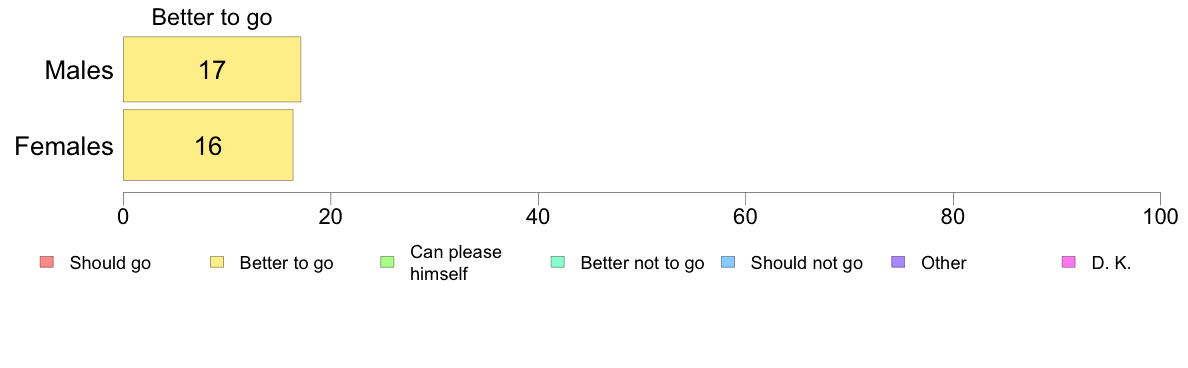Click the pink D. K. legend swatch
Viewport: 1188px width, 368px height.
click(x=1069, y=263)
